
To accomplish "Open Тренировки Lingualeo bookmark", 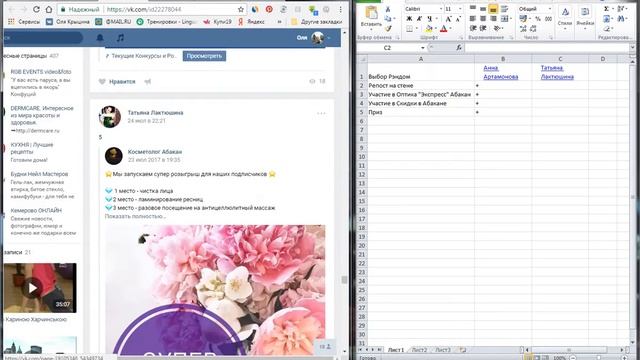I will coord(167,22).
